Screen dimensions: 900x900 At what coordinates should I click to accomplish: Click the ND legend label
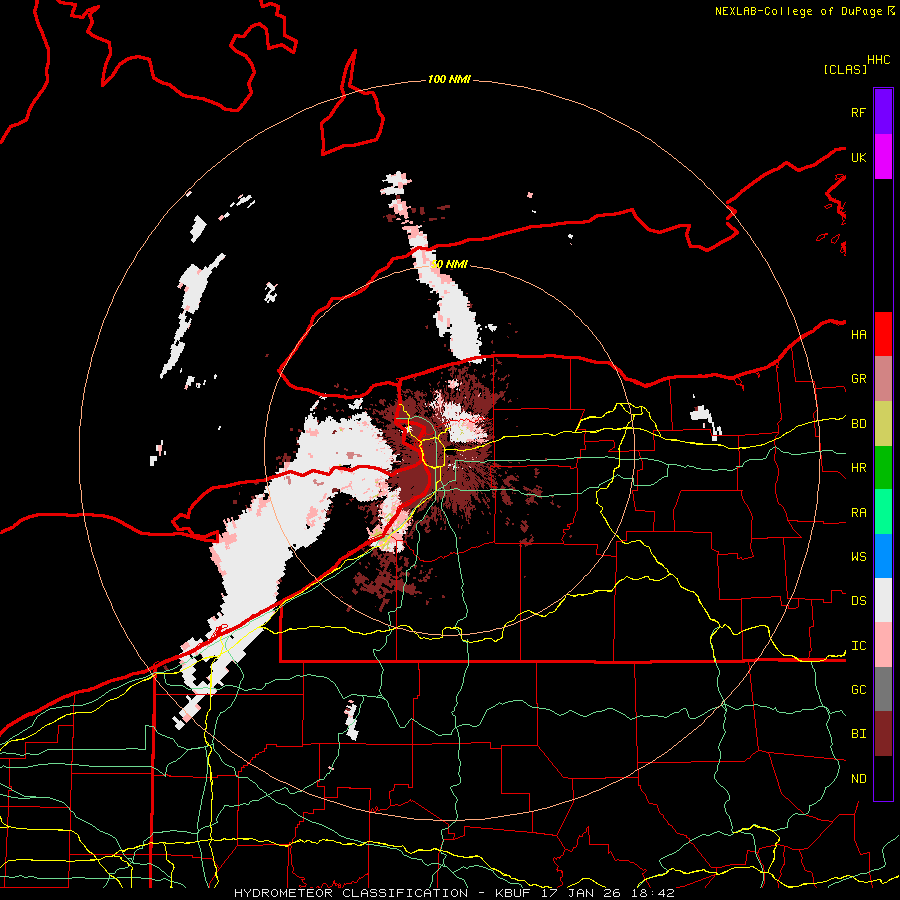point(859,779)
